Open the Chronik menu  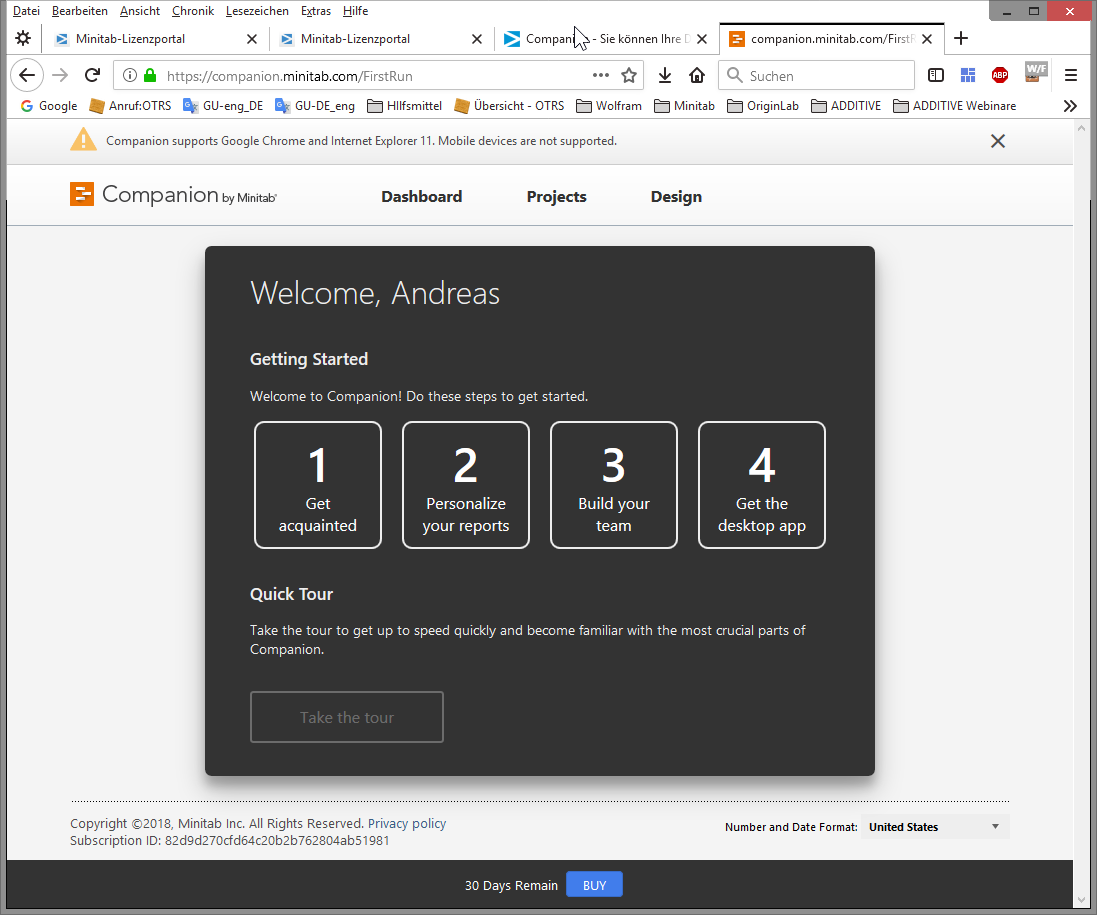[x=193, y=11]
